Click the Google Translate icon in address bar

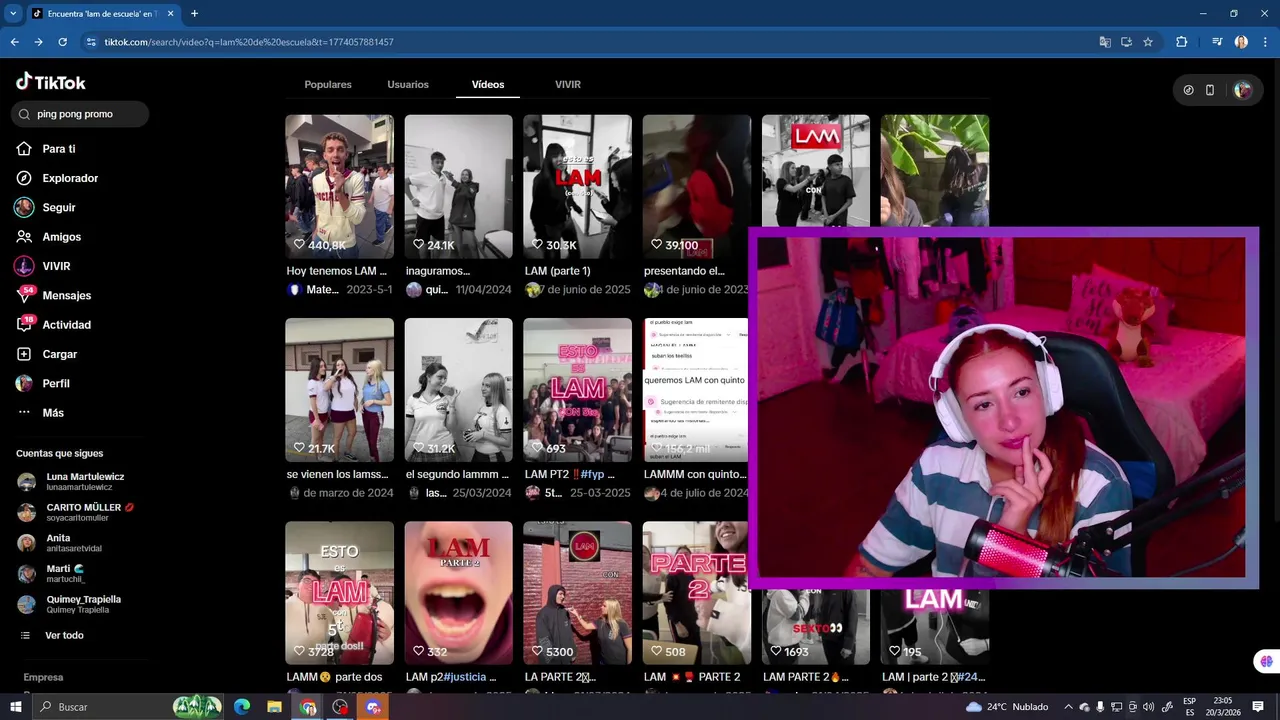tap(1105, 42)
